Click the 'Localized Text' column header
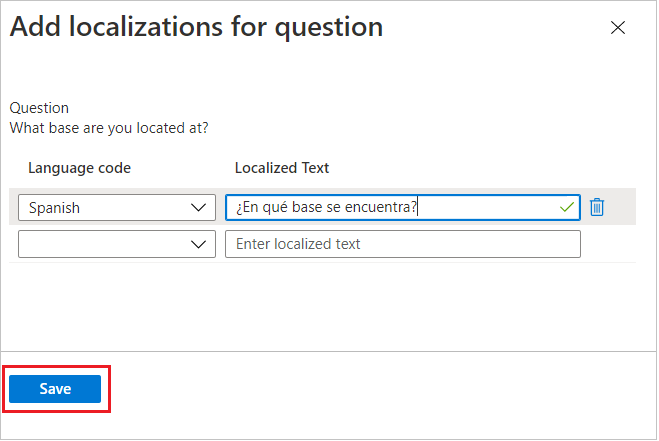Image resolution: width=659 pixels, height=441 pixels. [282, 168]
